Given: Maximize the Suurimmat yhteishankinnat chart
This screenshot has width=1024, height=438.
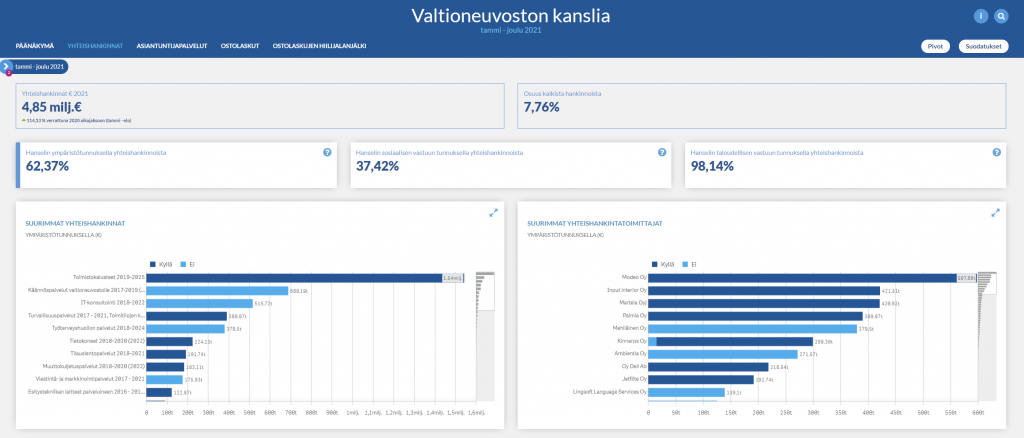Looking at the screenshot, I should [493, 212].
